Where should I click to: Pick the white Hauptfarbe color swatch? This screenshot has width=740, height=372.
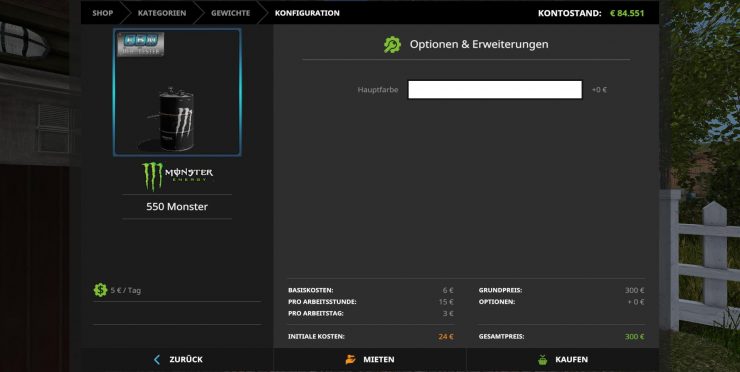(495, 90)
